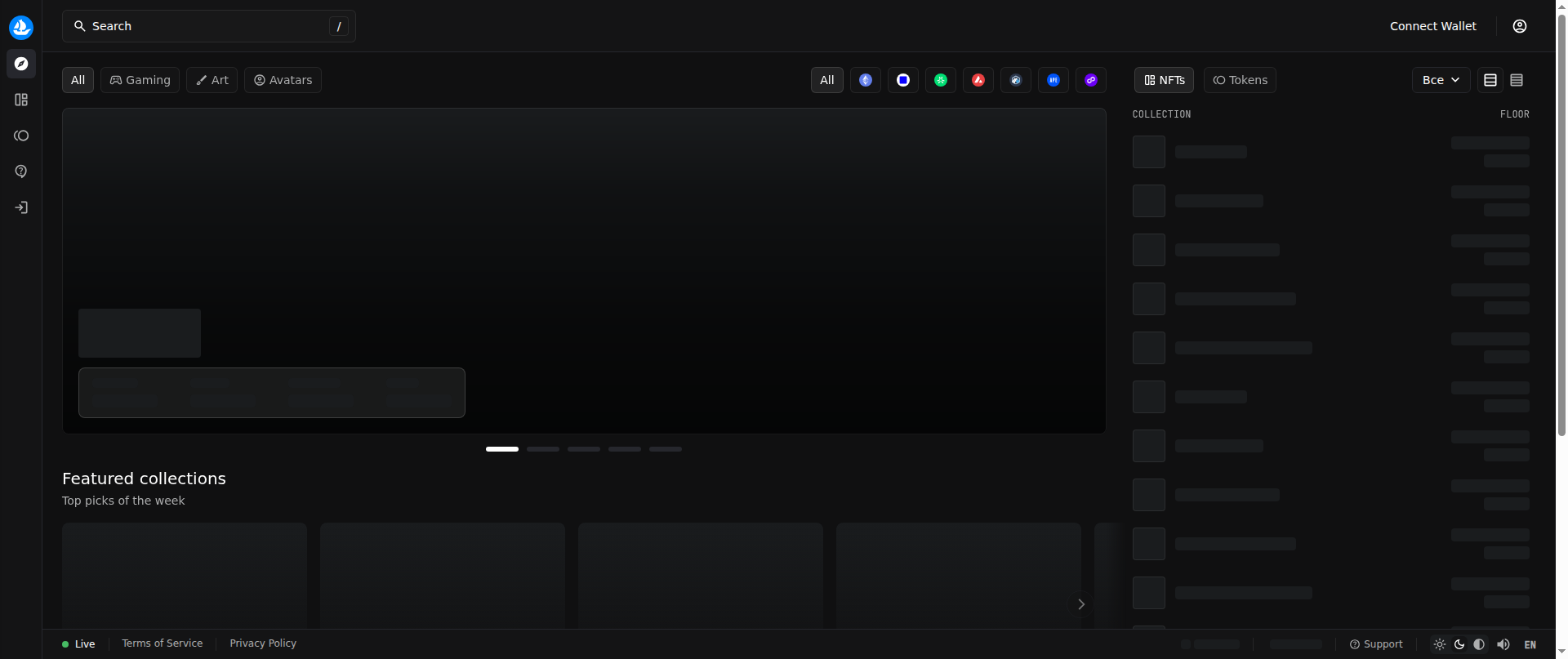
Task: Click the Live status indicator
Action: click(78, 644)
